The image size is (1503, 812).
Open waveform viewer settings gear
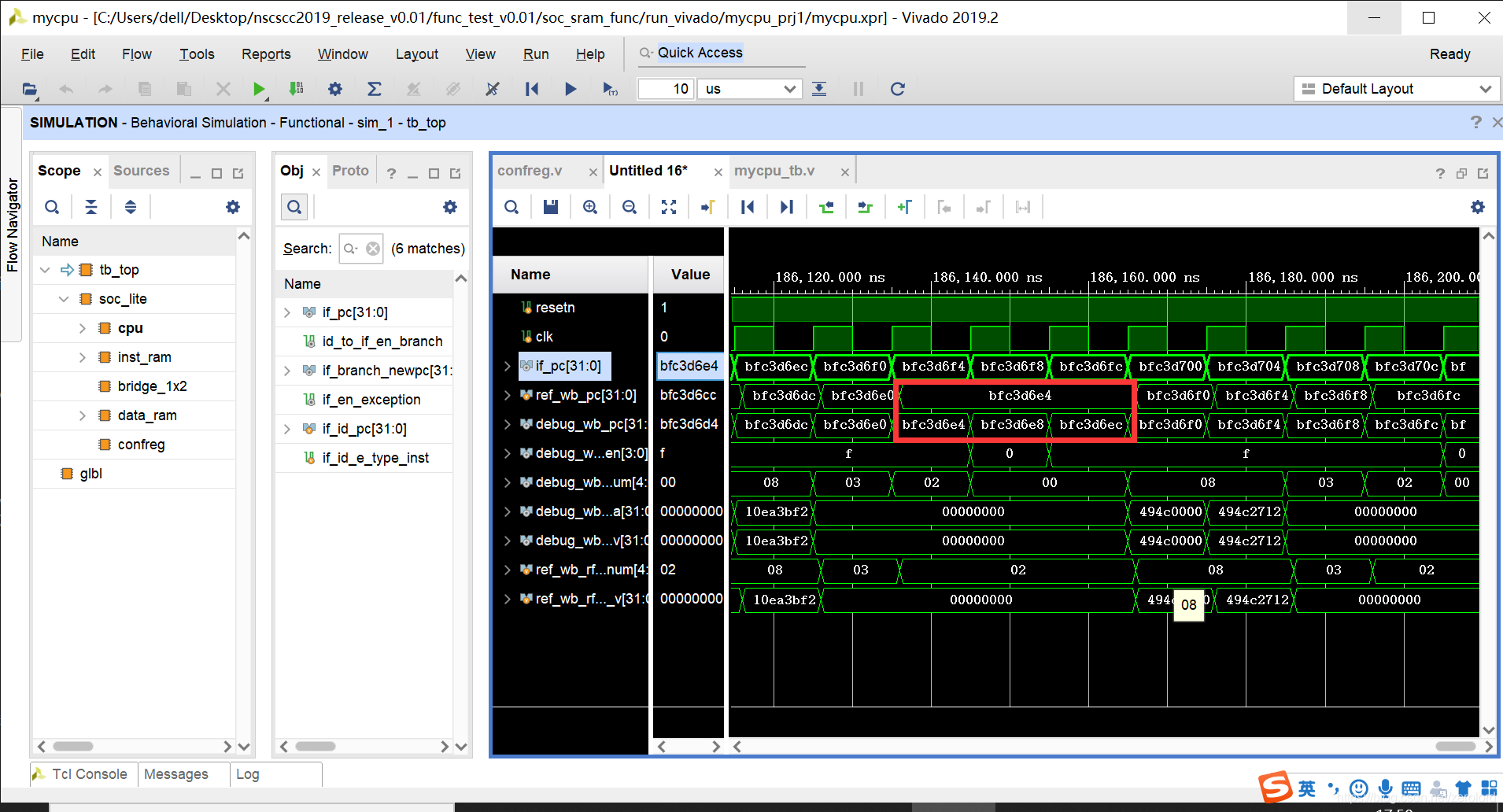pyautogui.click(x=1478, y=207)
